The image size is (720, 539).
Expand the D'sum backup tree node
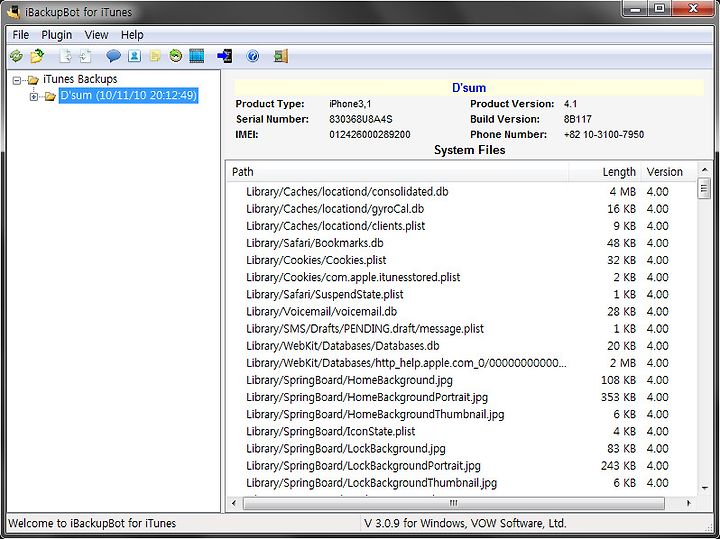point(34,96)
